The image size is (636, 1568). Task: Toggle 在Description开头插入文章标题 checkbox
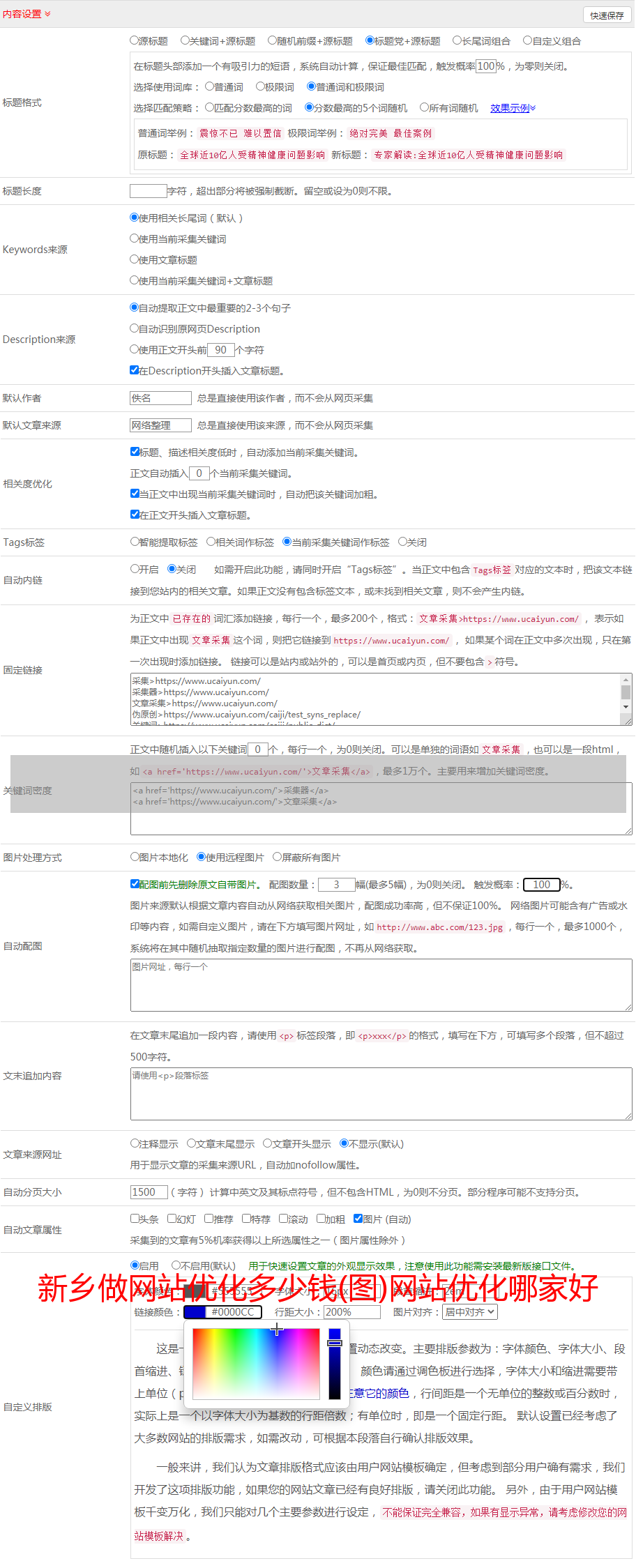[135, 370]
